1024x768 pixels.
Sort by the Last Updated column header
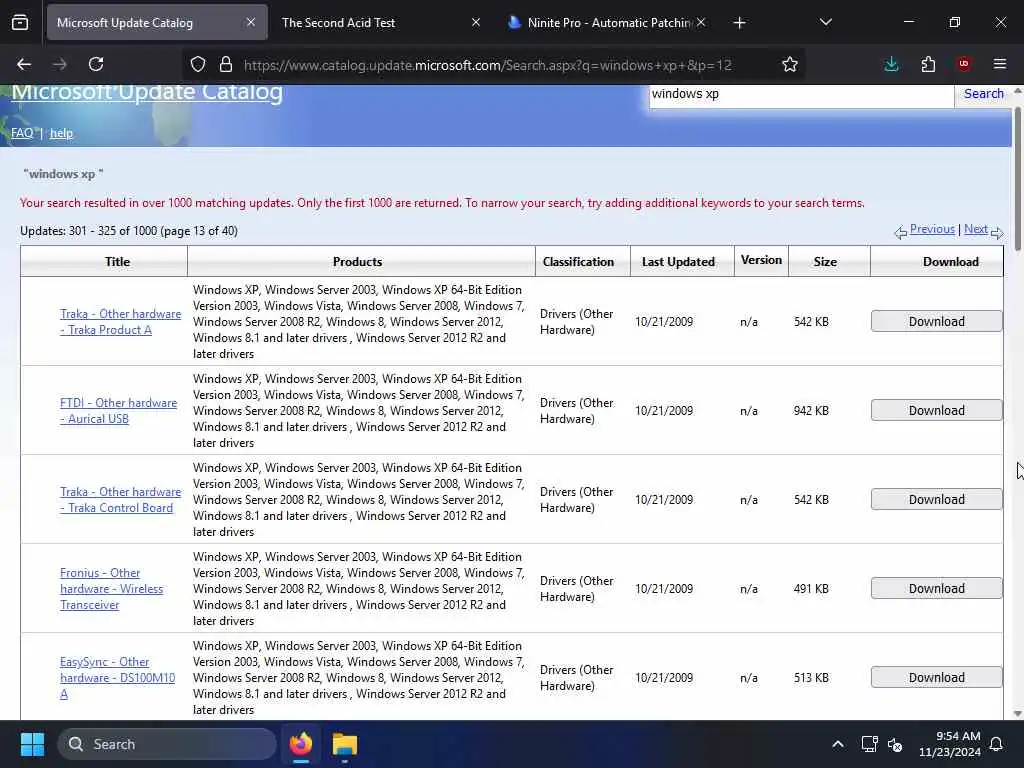click(x=678, y=262)
